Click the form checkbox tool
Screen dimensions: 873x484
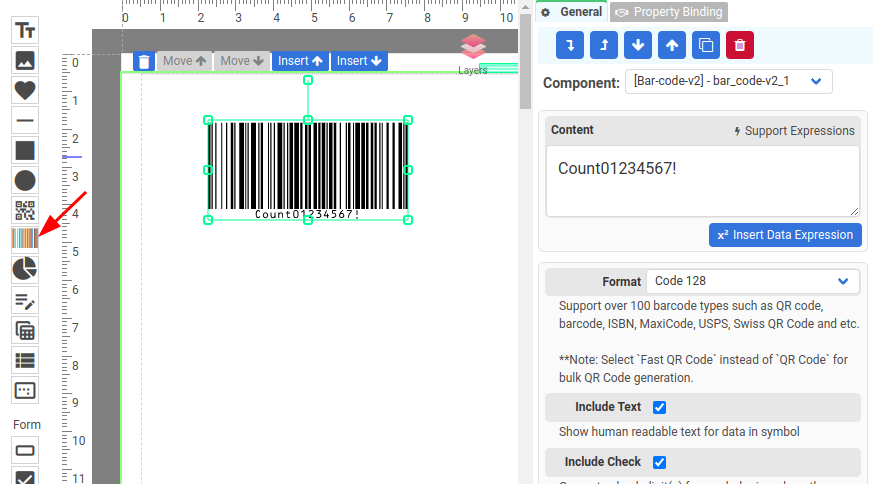pos(25,478)
